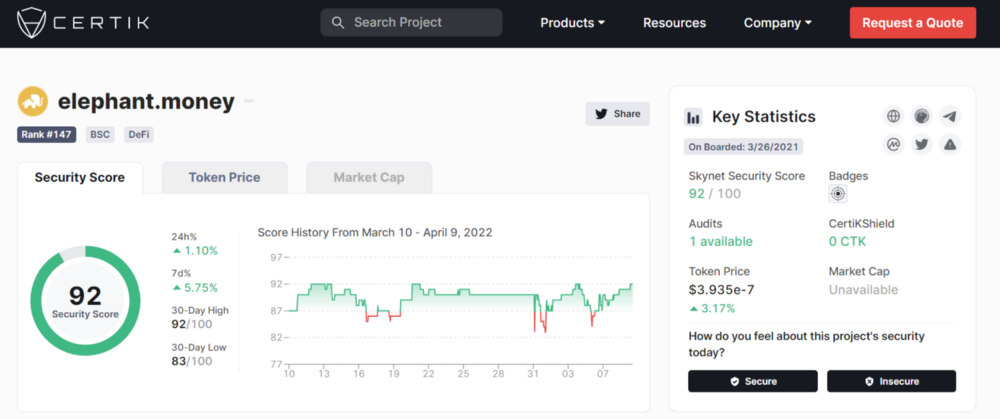Open the Telegram paper-plane icon link
This screenshot has height=419, width=1000.
pos(950,117)
